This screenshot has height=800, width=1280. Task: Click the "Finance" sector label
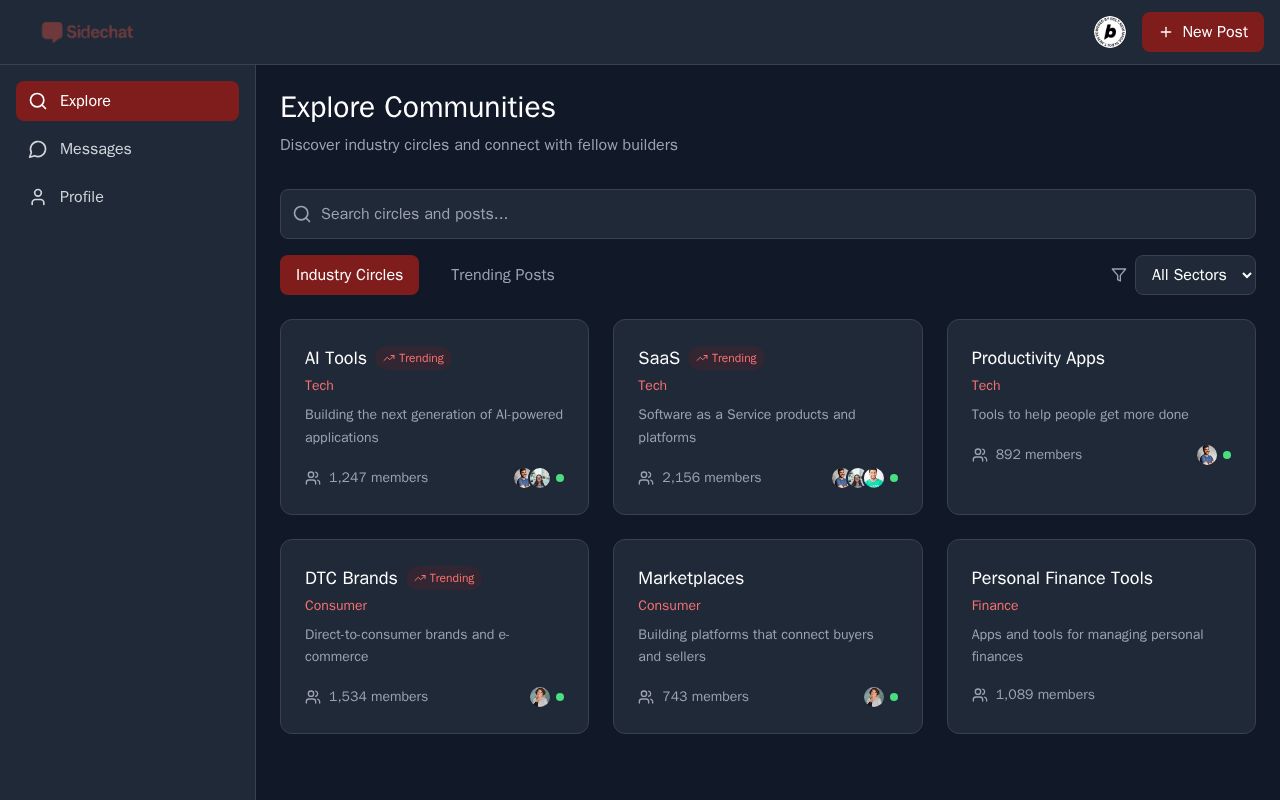tap(995, 606)
